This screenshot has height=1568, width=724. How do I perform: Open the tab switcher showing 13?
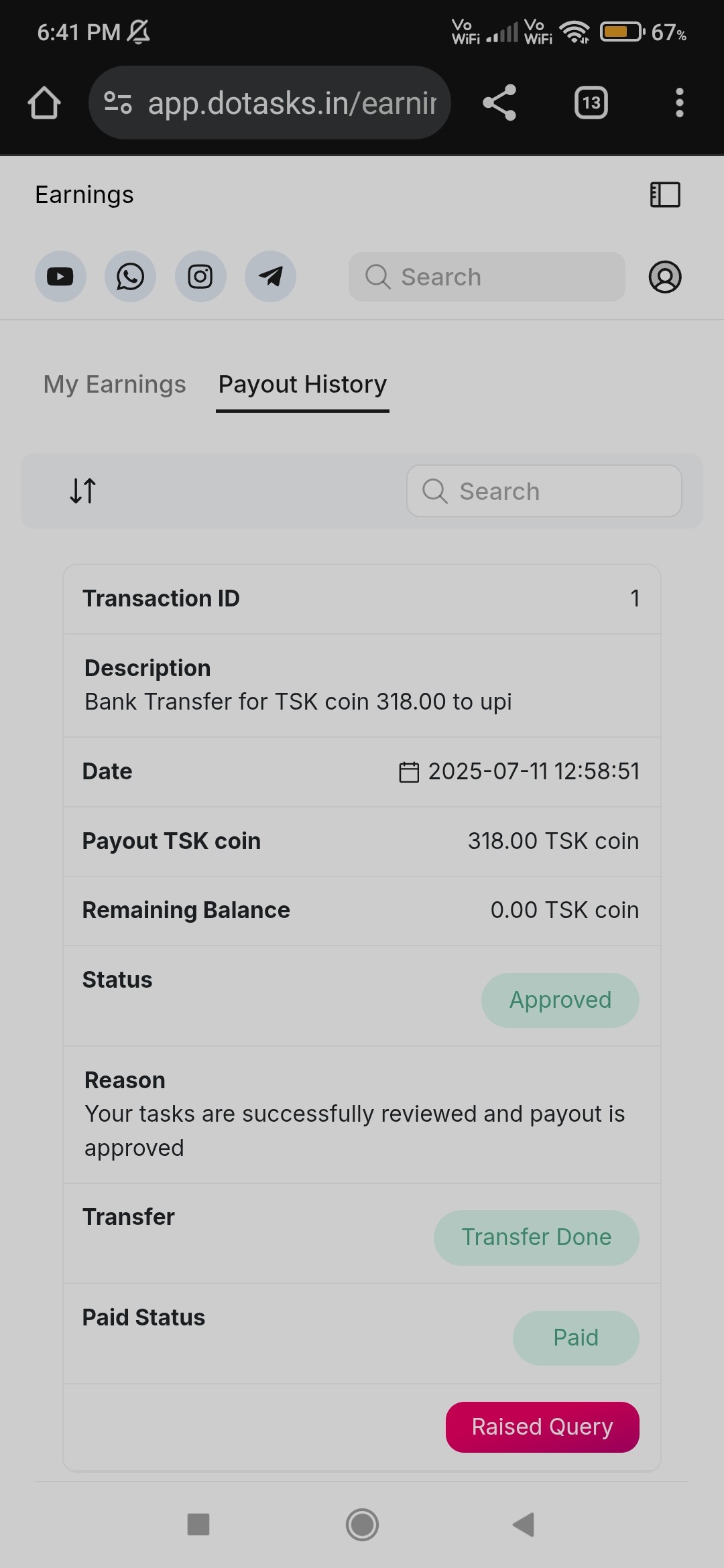pyautogui.click(x=591, y=103)
